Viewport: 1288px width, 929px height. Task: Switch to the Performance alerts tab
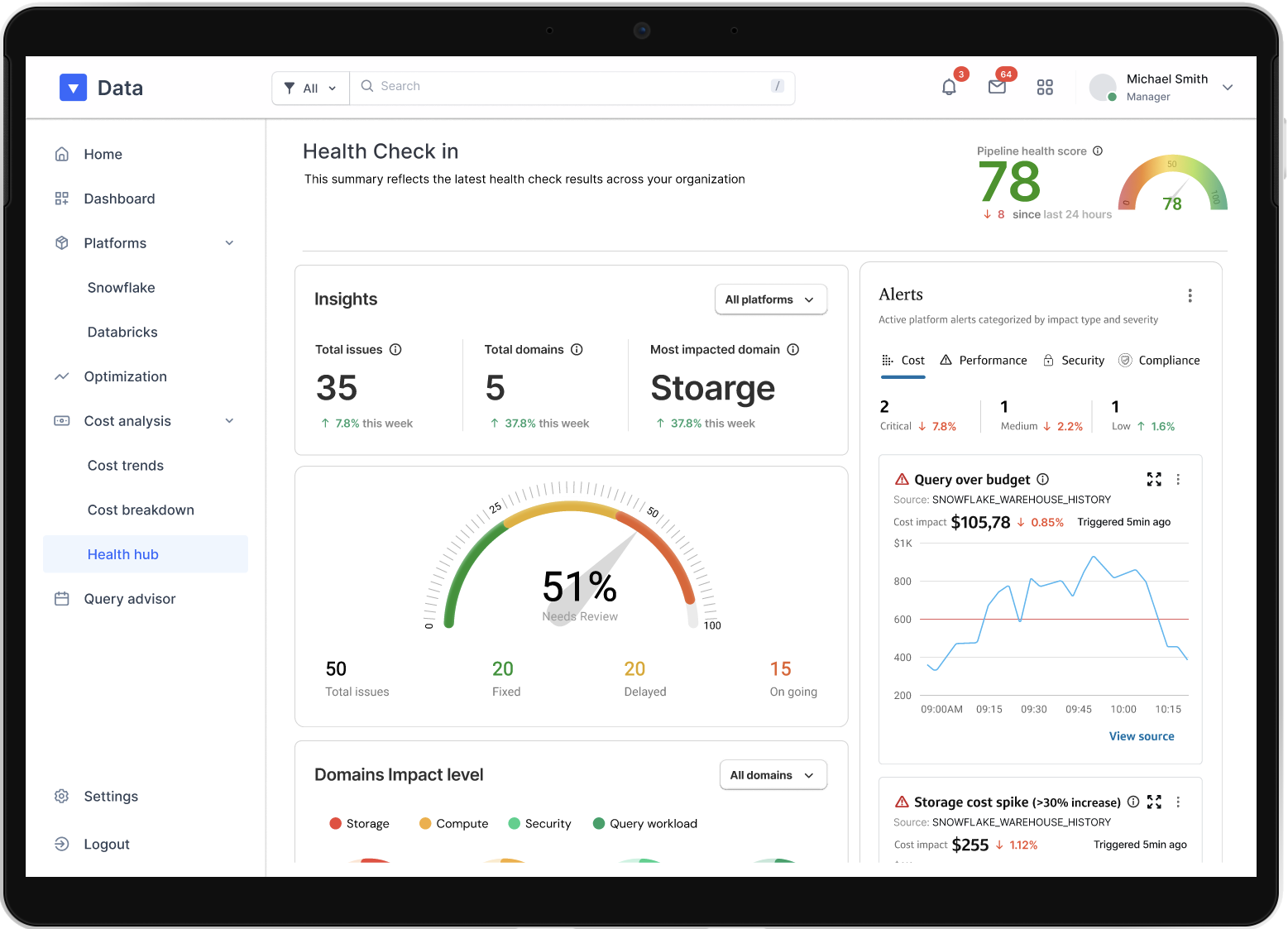pos(984,360)
